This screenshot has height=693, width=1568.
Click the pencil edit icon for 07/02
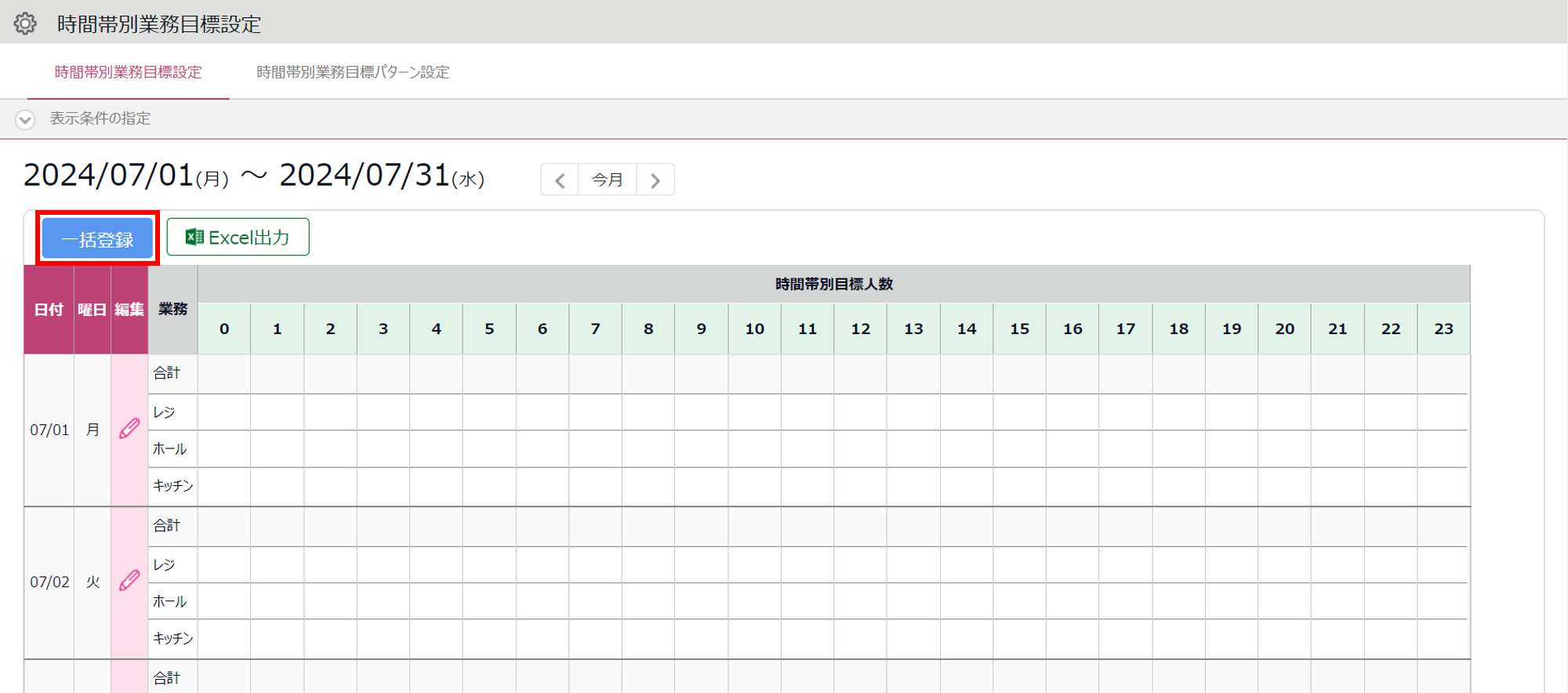click(x=129, y=581)
